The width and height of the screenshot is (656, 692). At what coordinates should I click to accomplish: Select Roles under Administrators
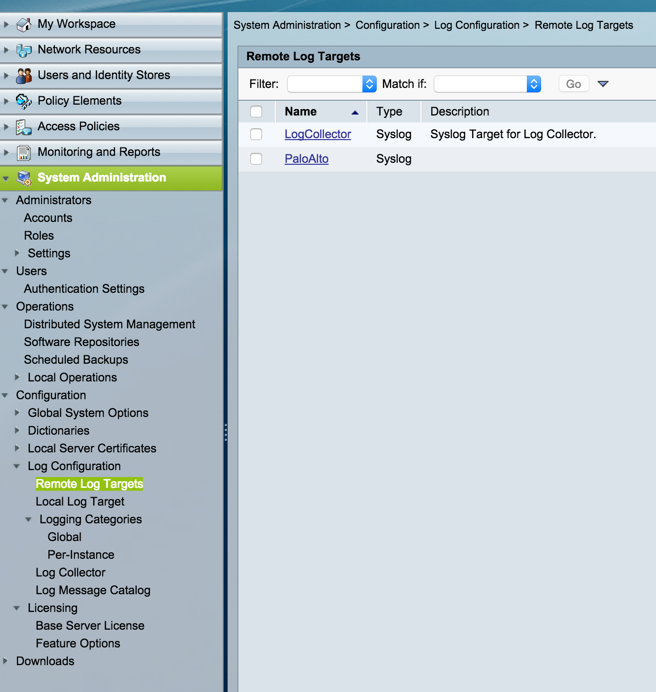tap(39, 236)
